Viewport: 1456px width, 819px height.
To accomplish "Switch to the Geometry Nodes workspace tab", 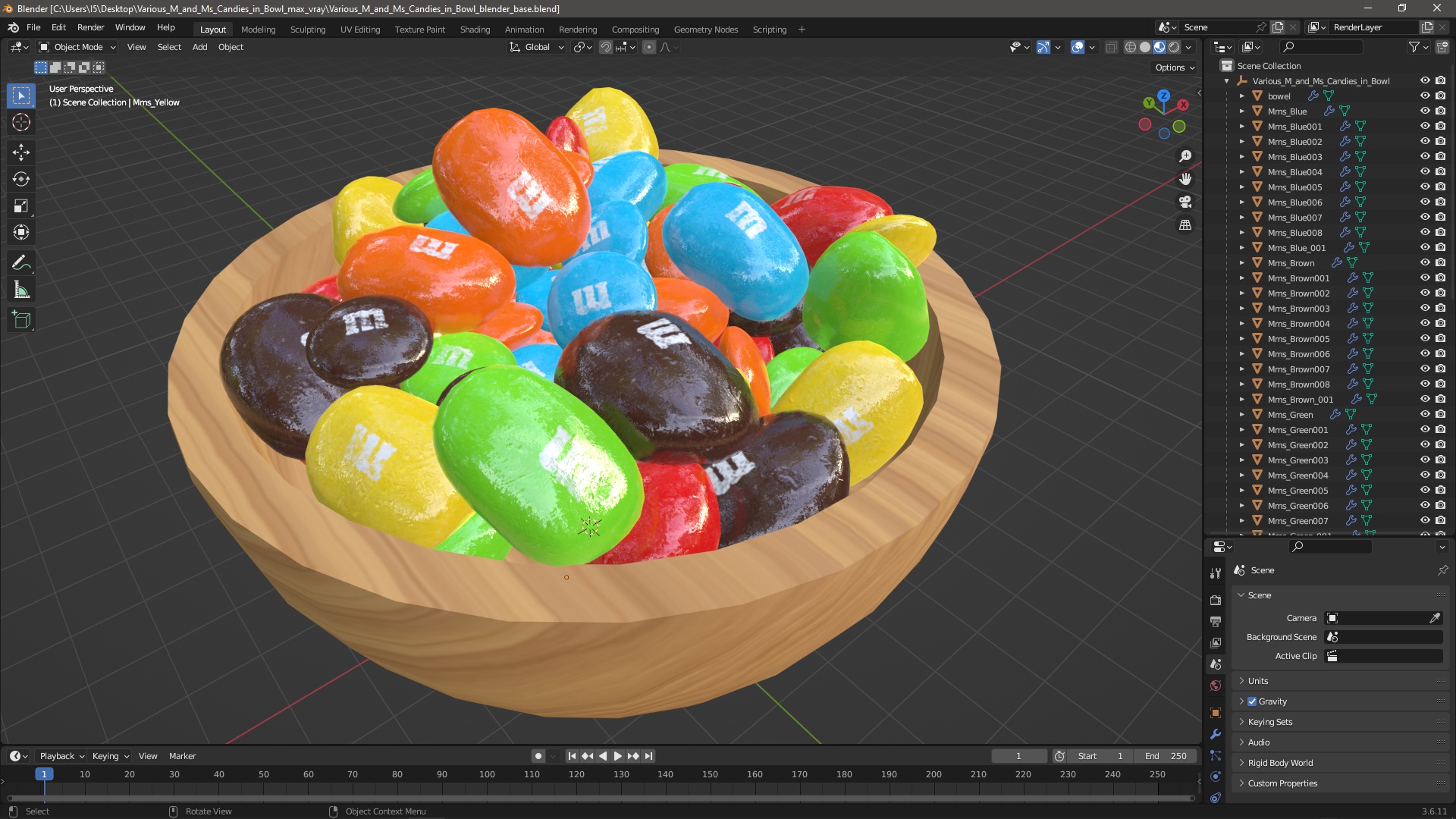I will pos(705,30).
